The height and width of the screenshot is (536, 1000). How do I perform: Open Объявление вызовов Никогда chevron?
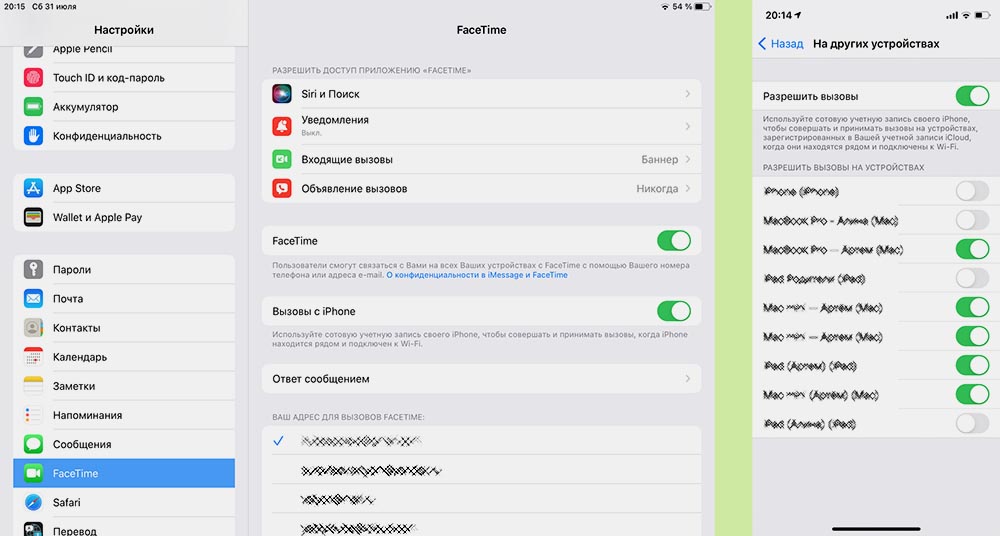(688, 188)
